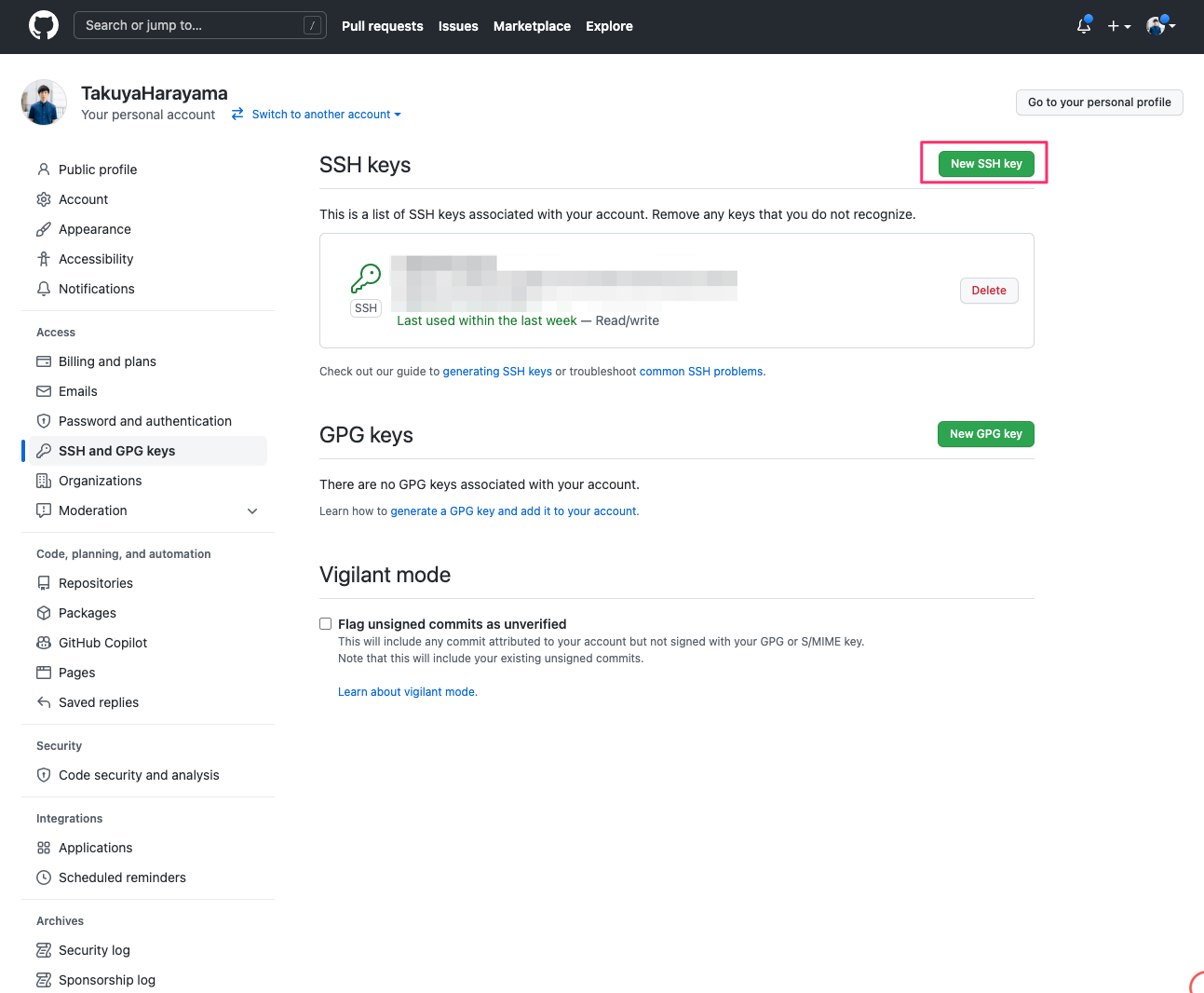This screenshot has height=993, width=1204.
Task: Click the New SSH key button
Action: coord(986,163)
